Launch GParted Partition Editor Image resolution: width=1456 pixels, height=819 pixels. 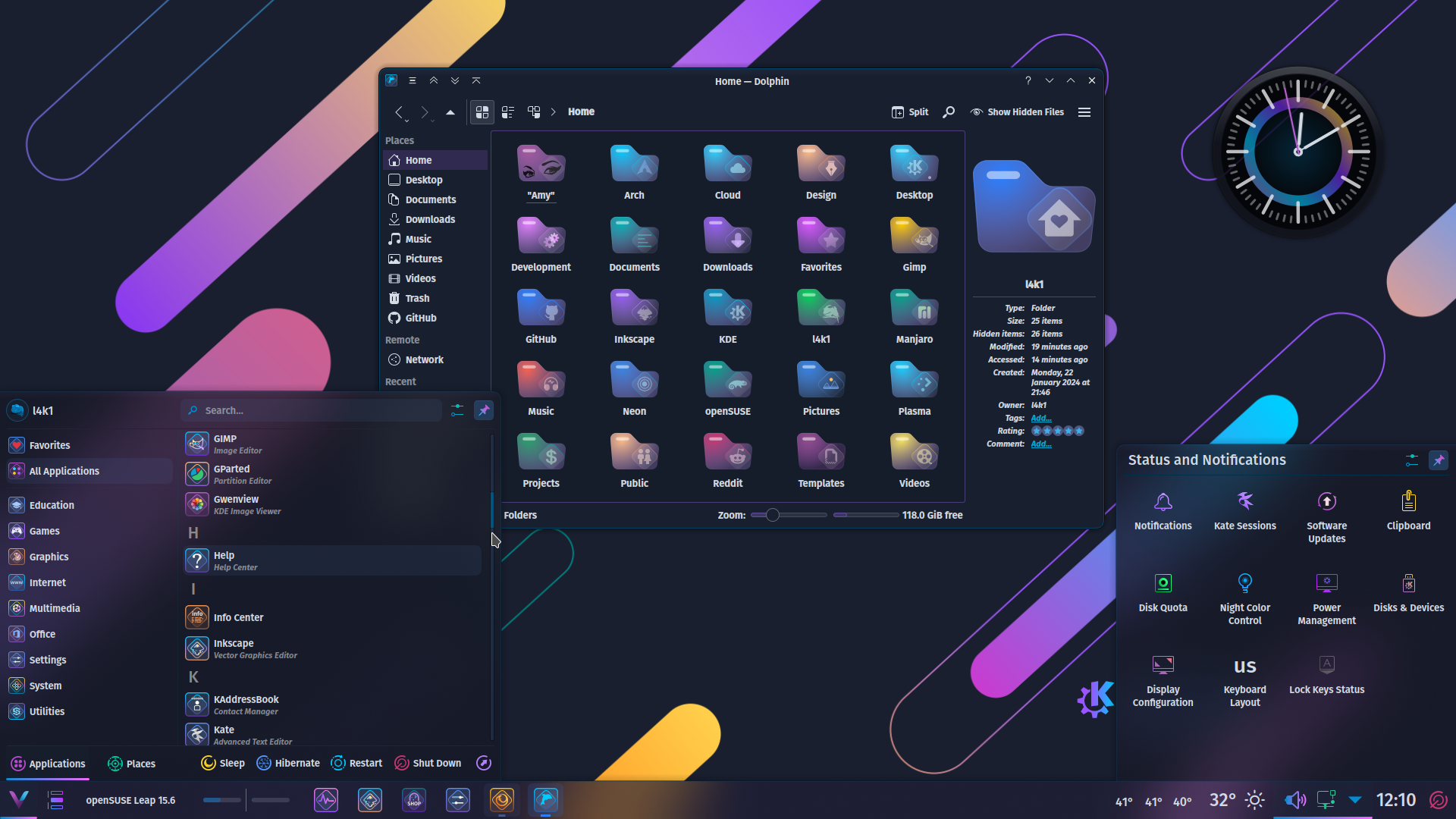(x=333, y=474)
